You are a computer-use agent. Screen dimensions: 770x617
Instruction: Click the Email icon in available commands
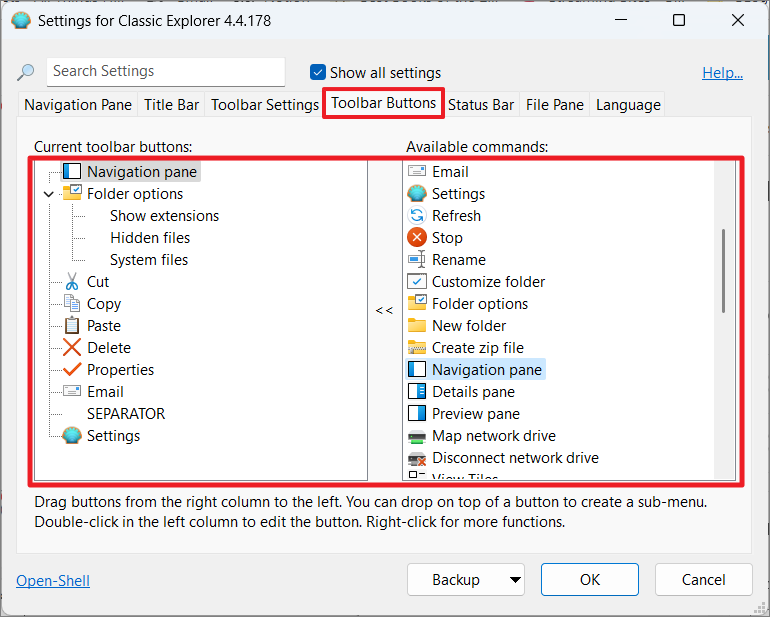[417, 171]
